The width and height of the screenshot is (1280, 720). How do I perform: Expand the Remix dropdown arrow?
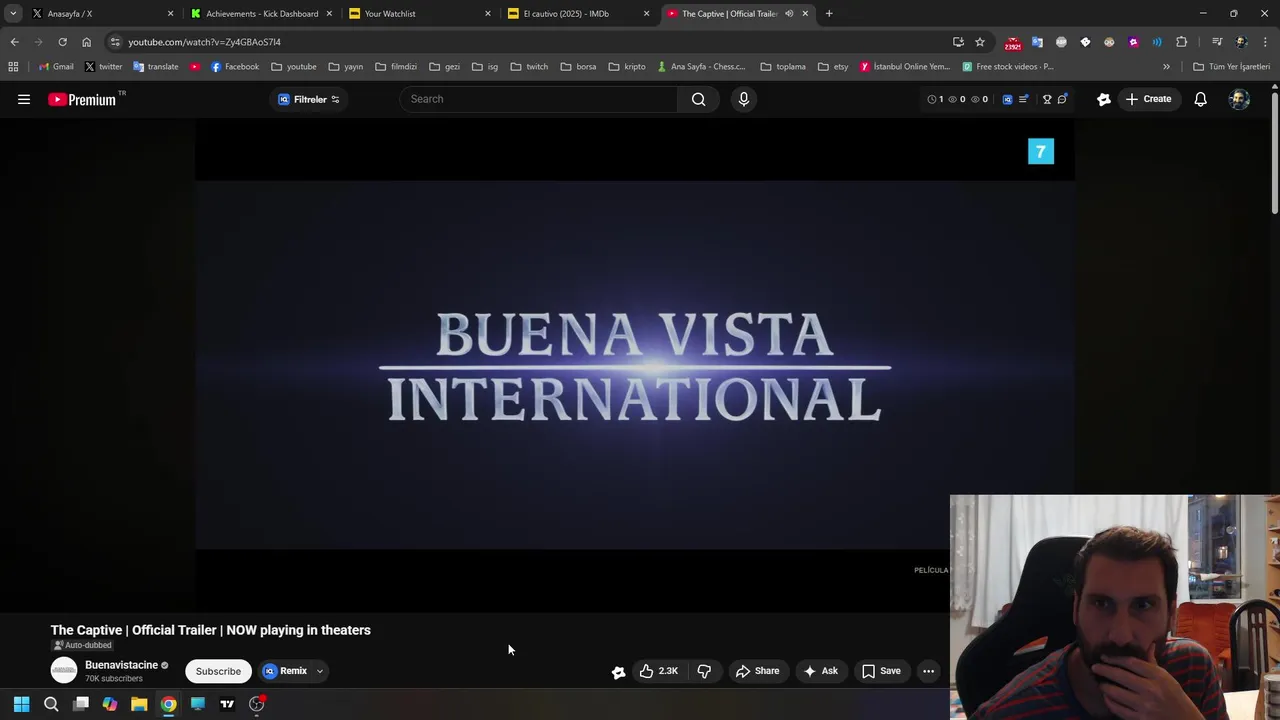pos(320,671)
